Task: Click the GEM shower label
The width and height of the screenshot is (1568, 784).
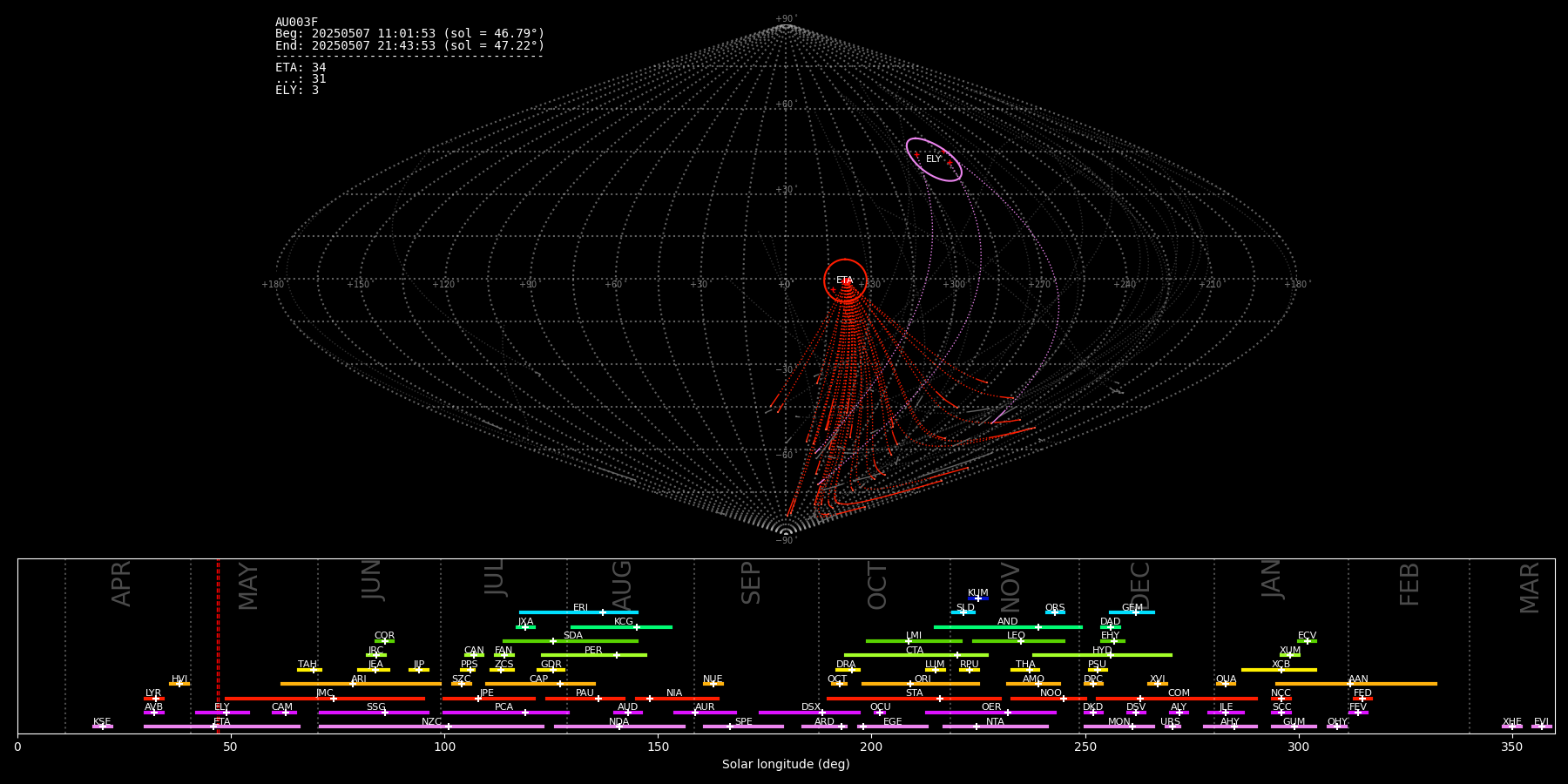Action: point(1132,608)
